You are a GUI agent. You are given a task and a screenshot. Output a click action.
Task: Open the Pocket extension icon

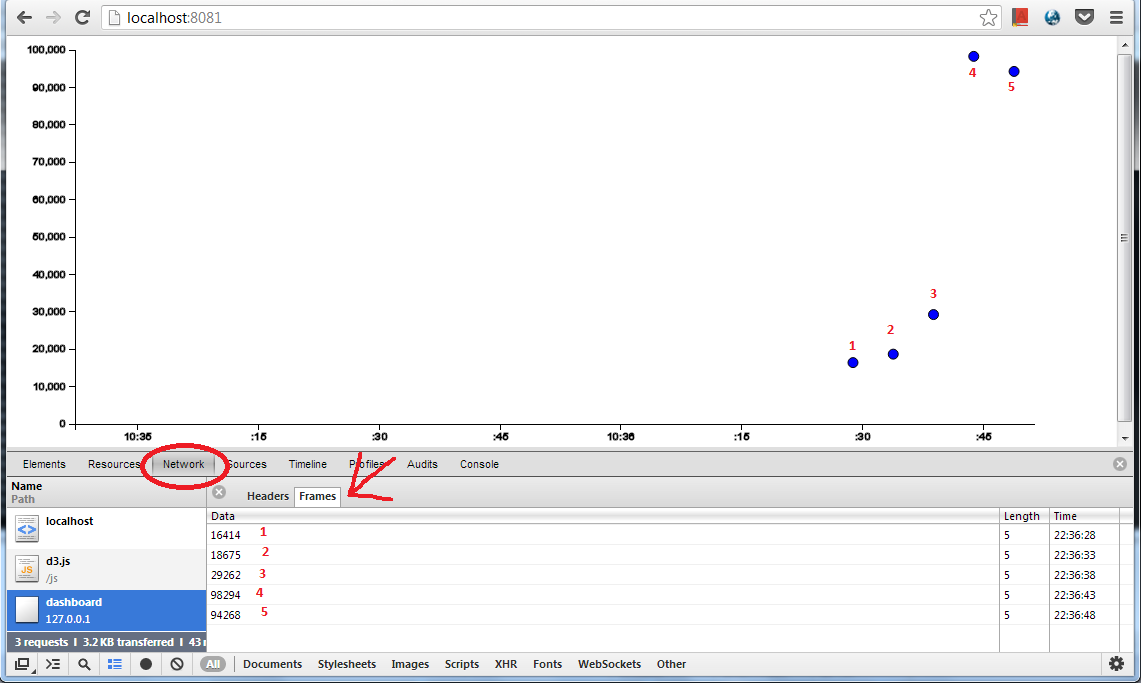pos(1084,17)
